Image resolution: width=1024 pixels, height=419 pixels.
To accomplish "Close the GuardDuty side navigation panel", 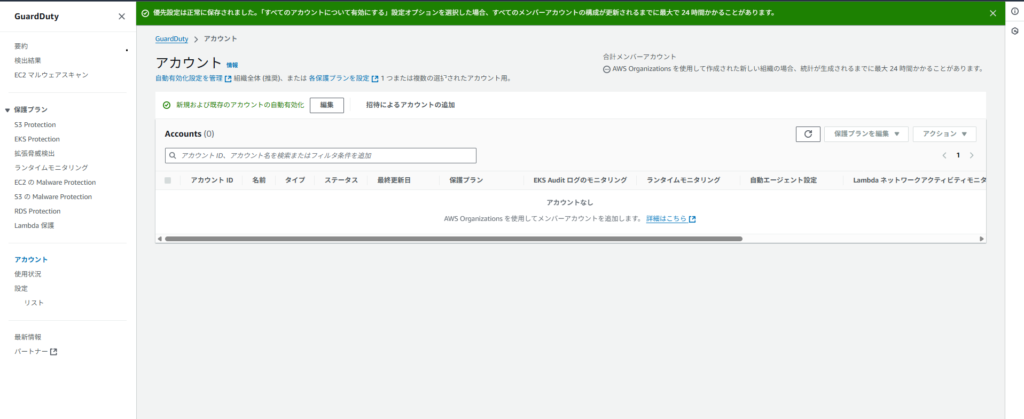I will coord(121,16).
